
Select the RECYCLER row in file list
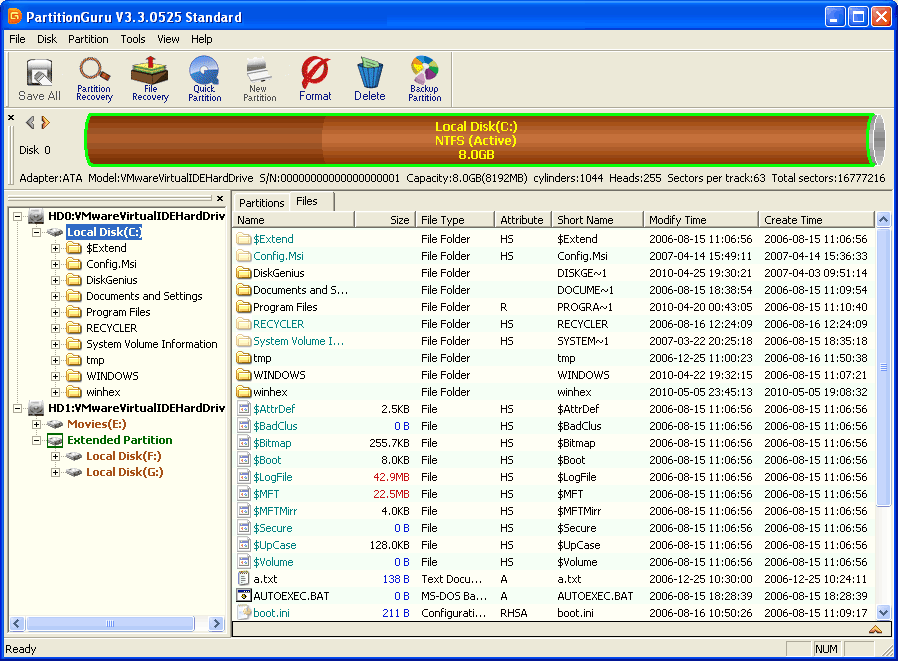554,324
